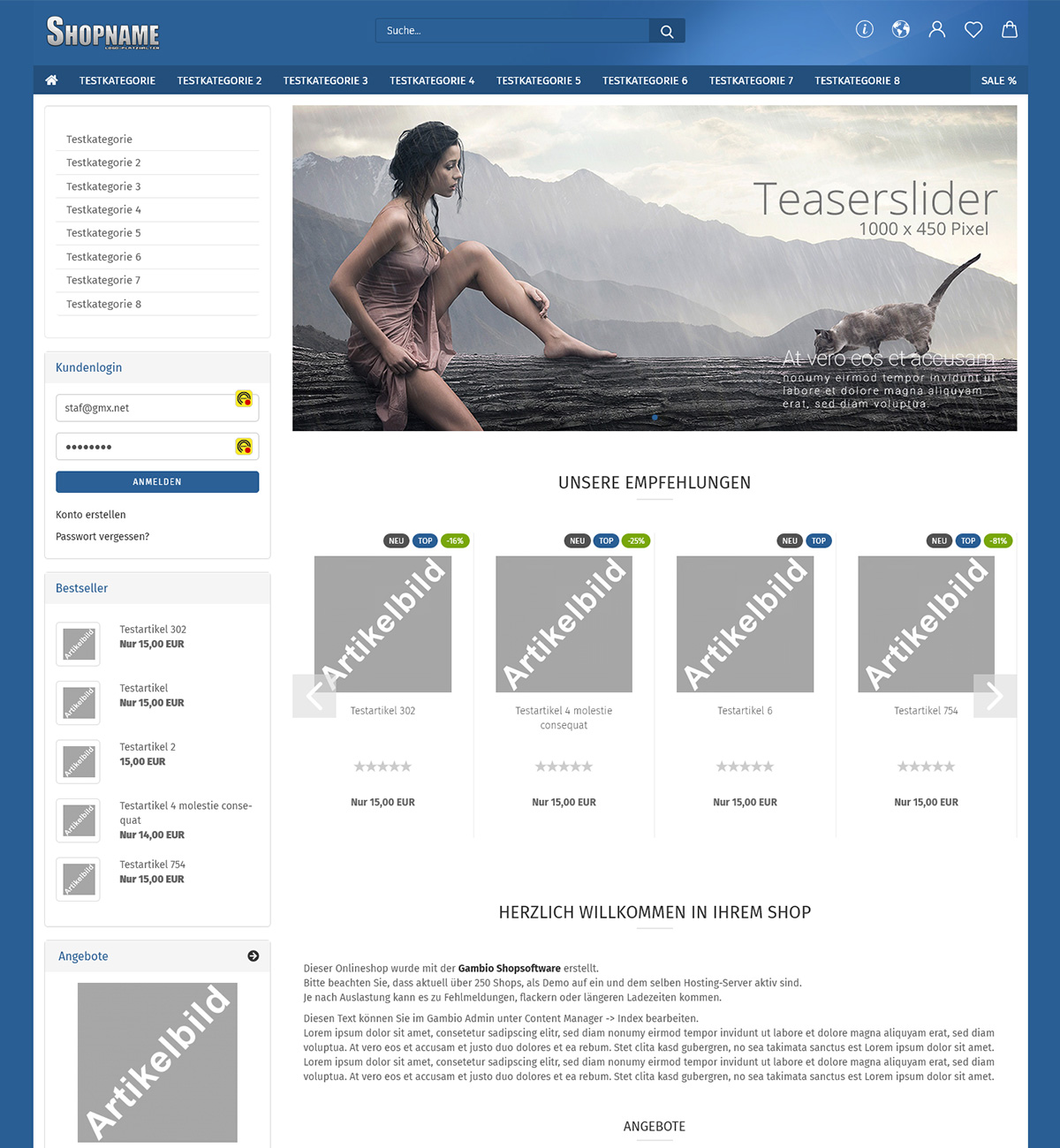Open the user account icon

(x=937, y=29)
